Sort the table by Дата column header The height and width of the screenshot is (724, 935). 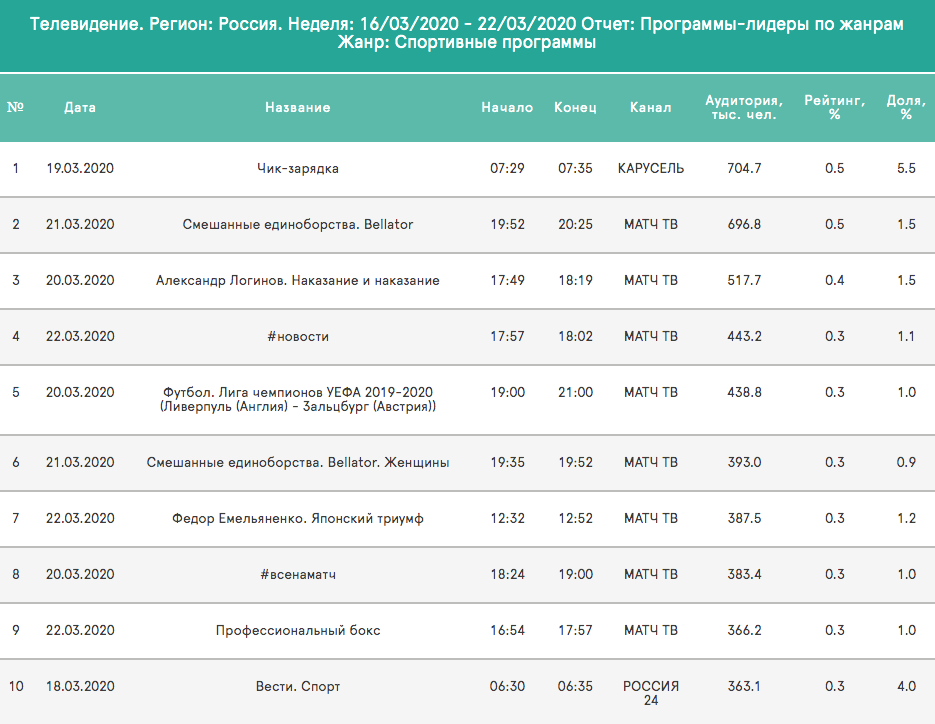click(x=81, y=107)
